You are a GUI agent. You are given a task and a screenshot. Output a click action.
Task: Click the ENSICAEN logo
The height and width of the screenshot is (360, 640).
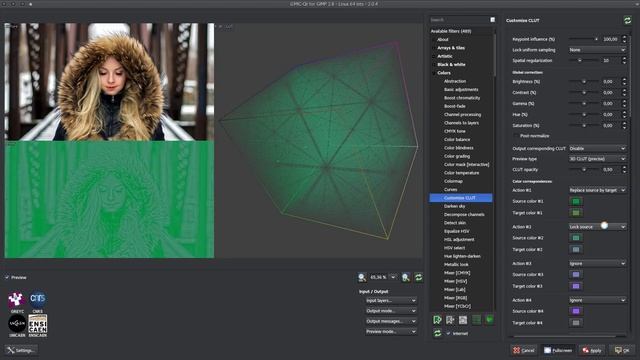[x=38, y=323]
